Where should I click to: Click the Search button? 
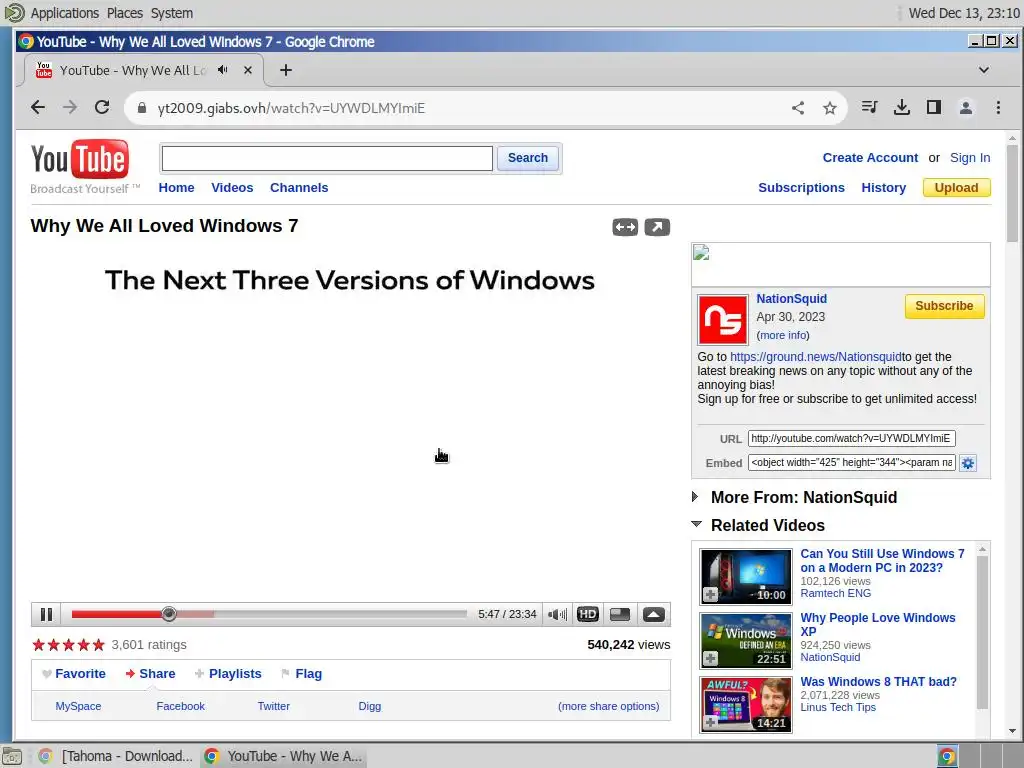(x=528, y=158)
